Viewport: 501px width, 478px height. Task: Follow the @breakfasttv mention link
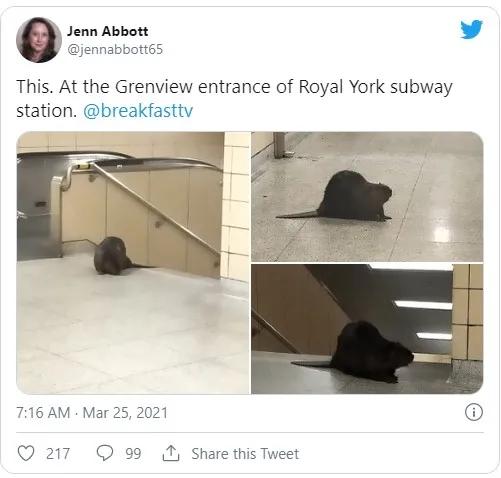click(x=138, y=111)
